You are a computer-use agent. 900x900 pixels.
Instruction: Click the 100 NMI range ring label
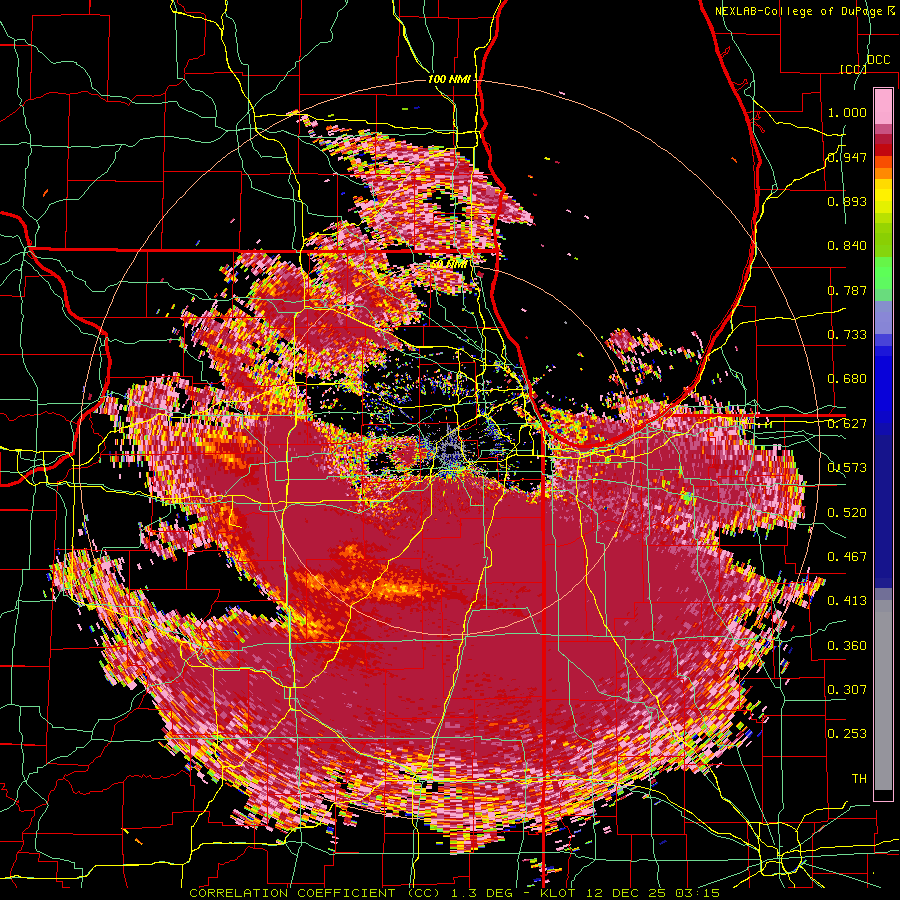coord(449,79)
